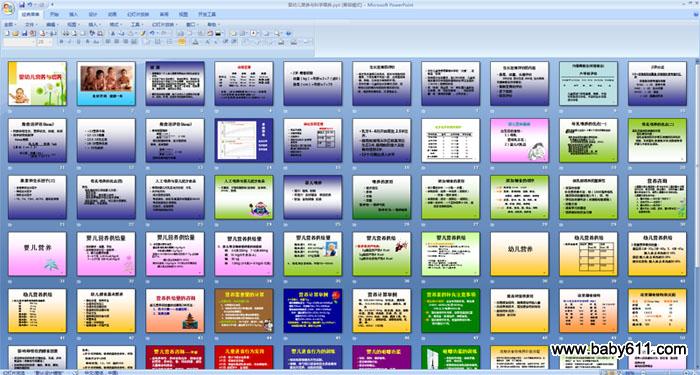Click the yellow highlighted icon in formatting row
Screen dimensions: 700x375
point(181,42)
